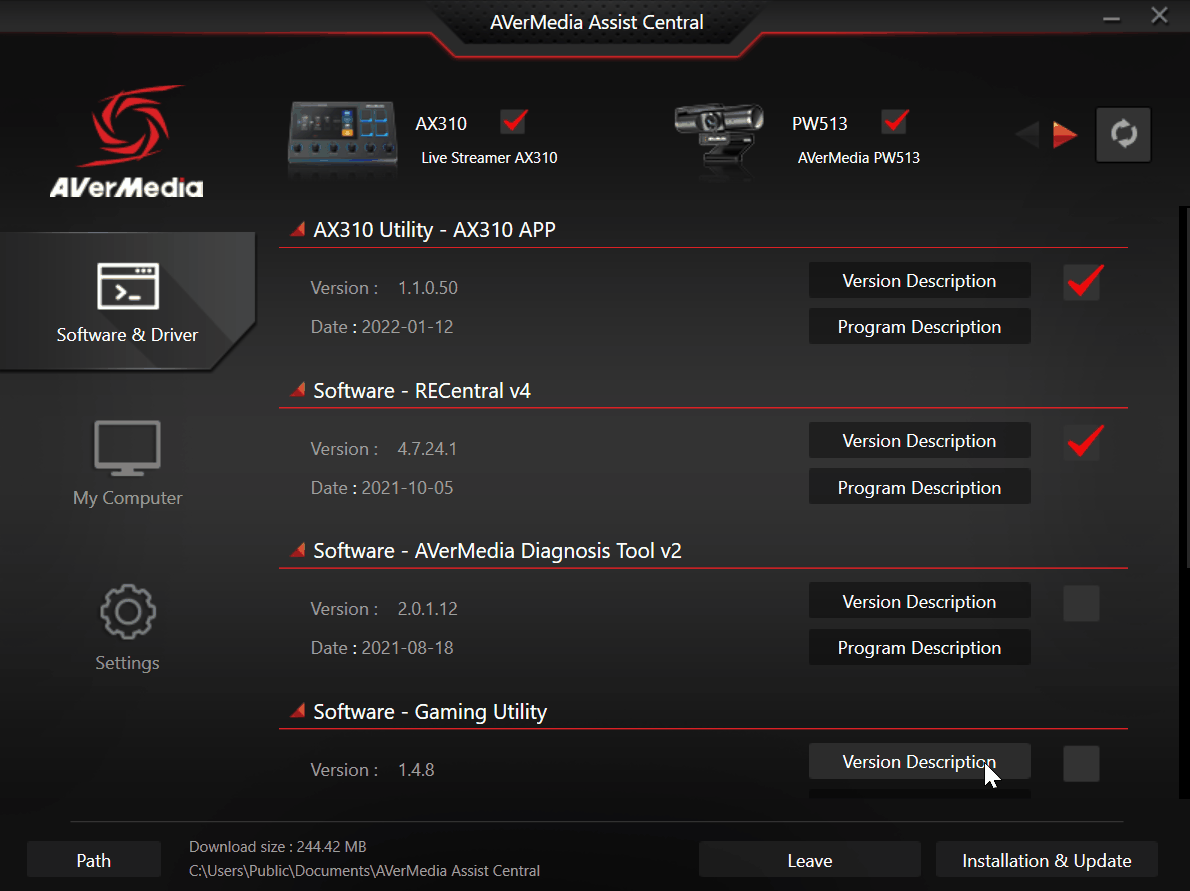Check the AVerMedia Diagnosis Tool v2 checkbox
Viewport: 1190px width, 891px height.
[x=1081, y=603]
